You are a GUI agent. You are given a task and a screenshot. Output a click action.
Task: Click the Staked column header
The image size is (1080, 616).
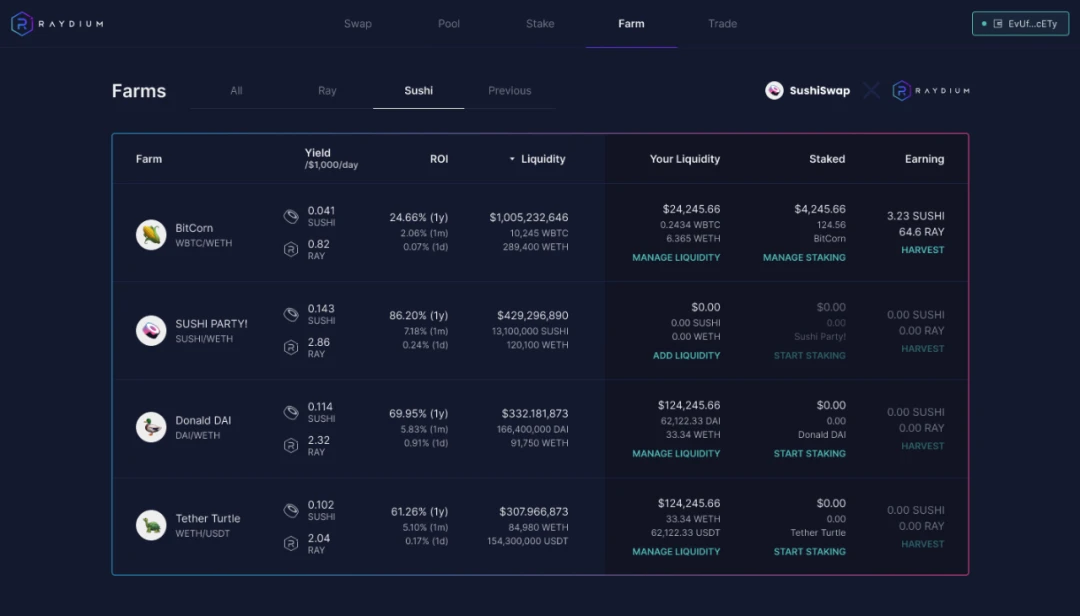pos(827,159)
